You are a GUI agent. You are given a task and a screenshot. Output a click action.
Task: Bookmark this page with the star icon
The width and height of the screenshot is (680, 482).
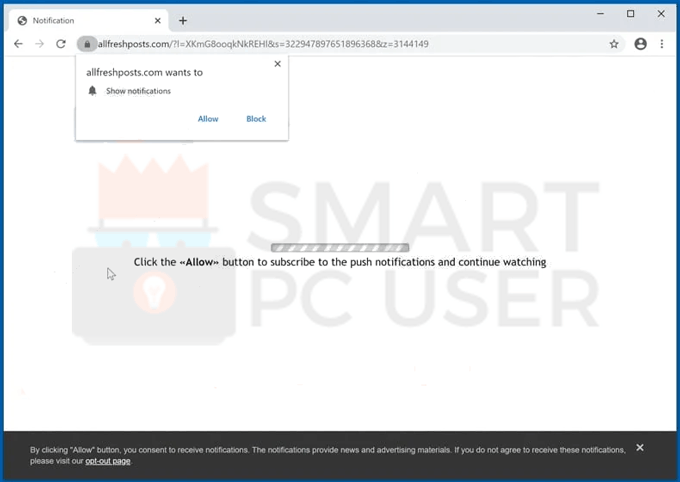614,44
